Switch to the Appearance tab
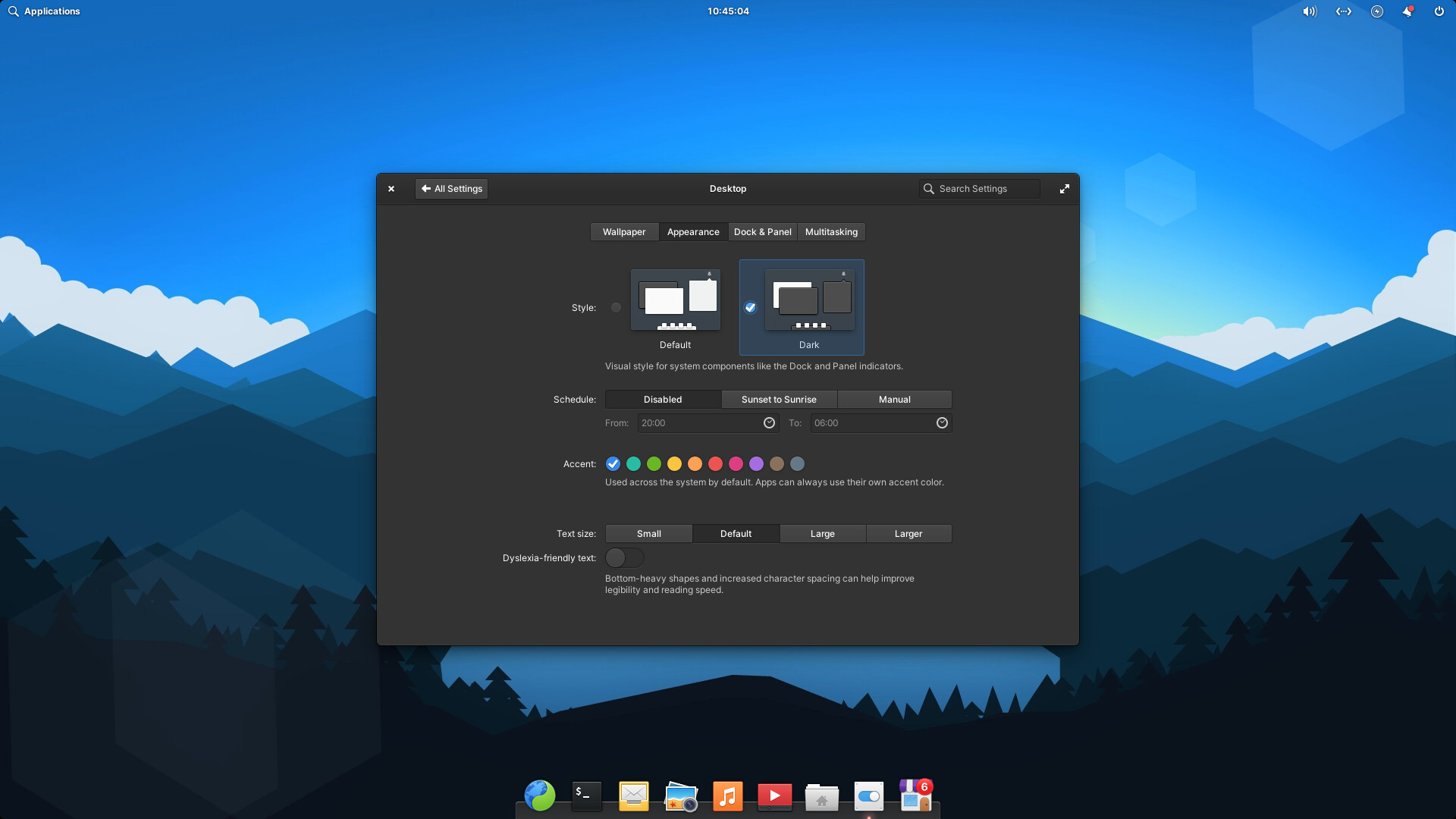 tap(693, 232)
